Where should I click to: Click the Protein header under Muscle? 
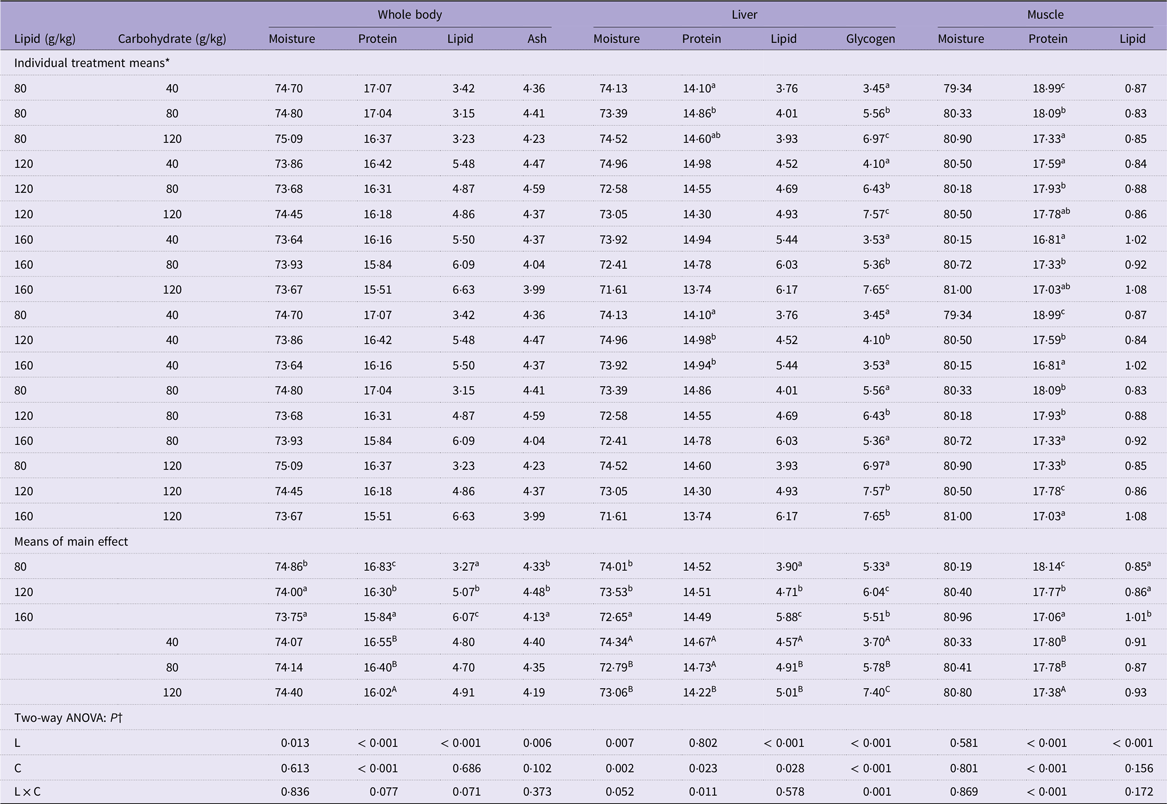pos(1047,39)
